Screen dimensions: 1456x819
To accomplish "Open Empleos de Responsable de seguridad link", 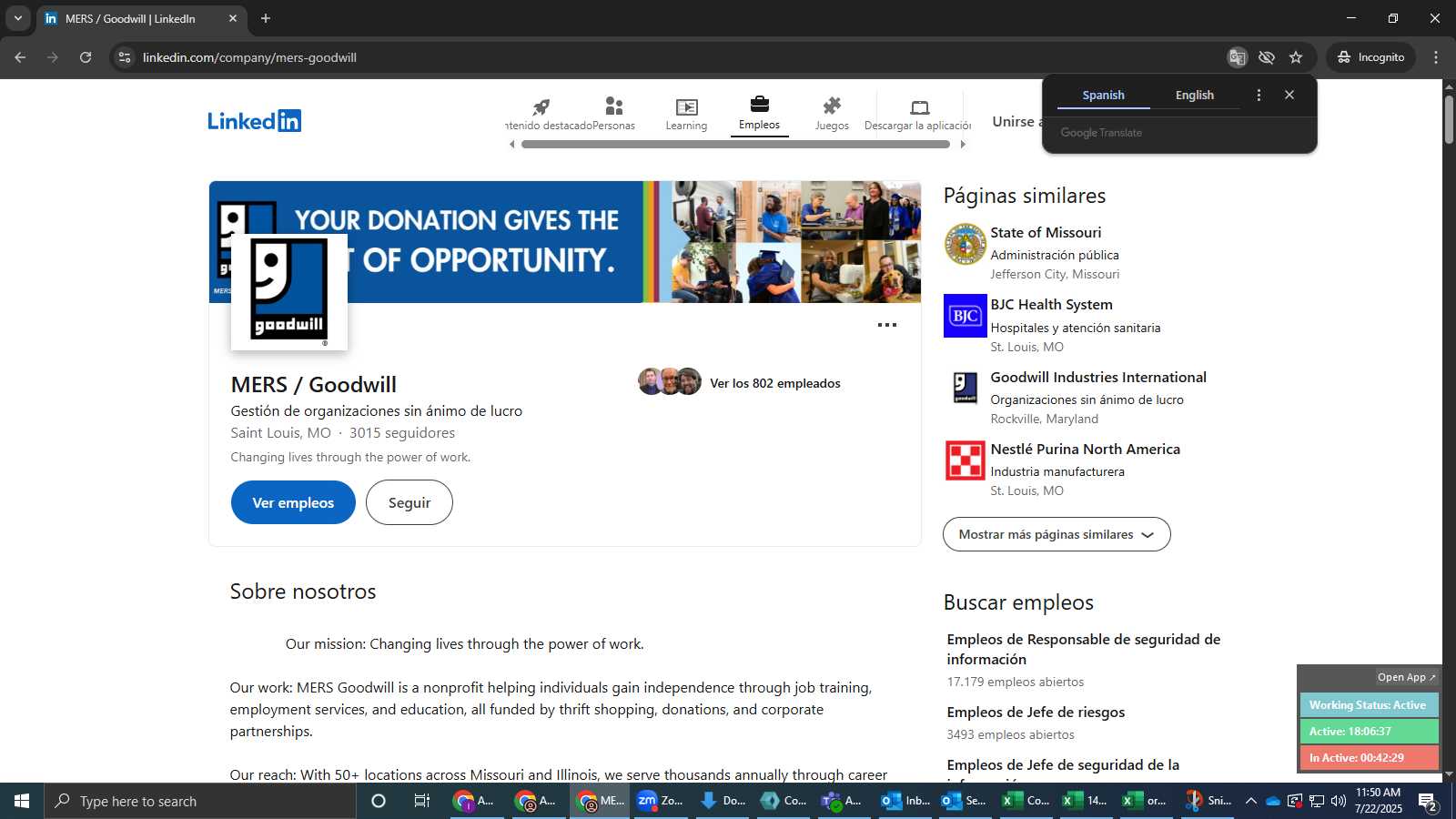I will 1083,649.
